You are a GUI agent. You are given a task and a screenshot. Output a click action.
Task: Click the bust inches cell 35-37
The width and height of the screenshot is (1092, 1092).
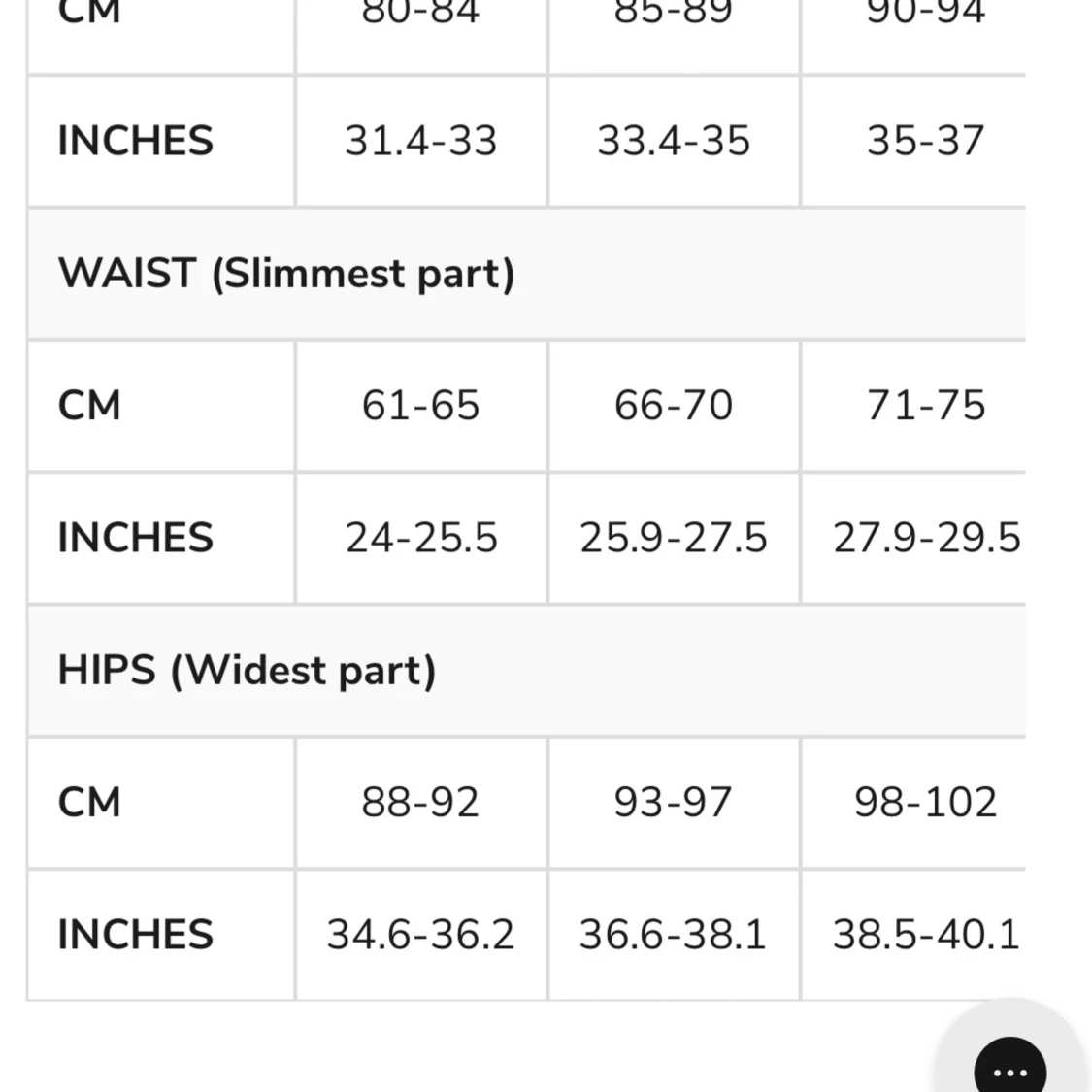[x=913, y=141]
